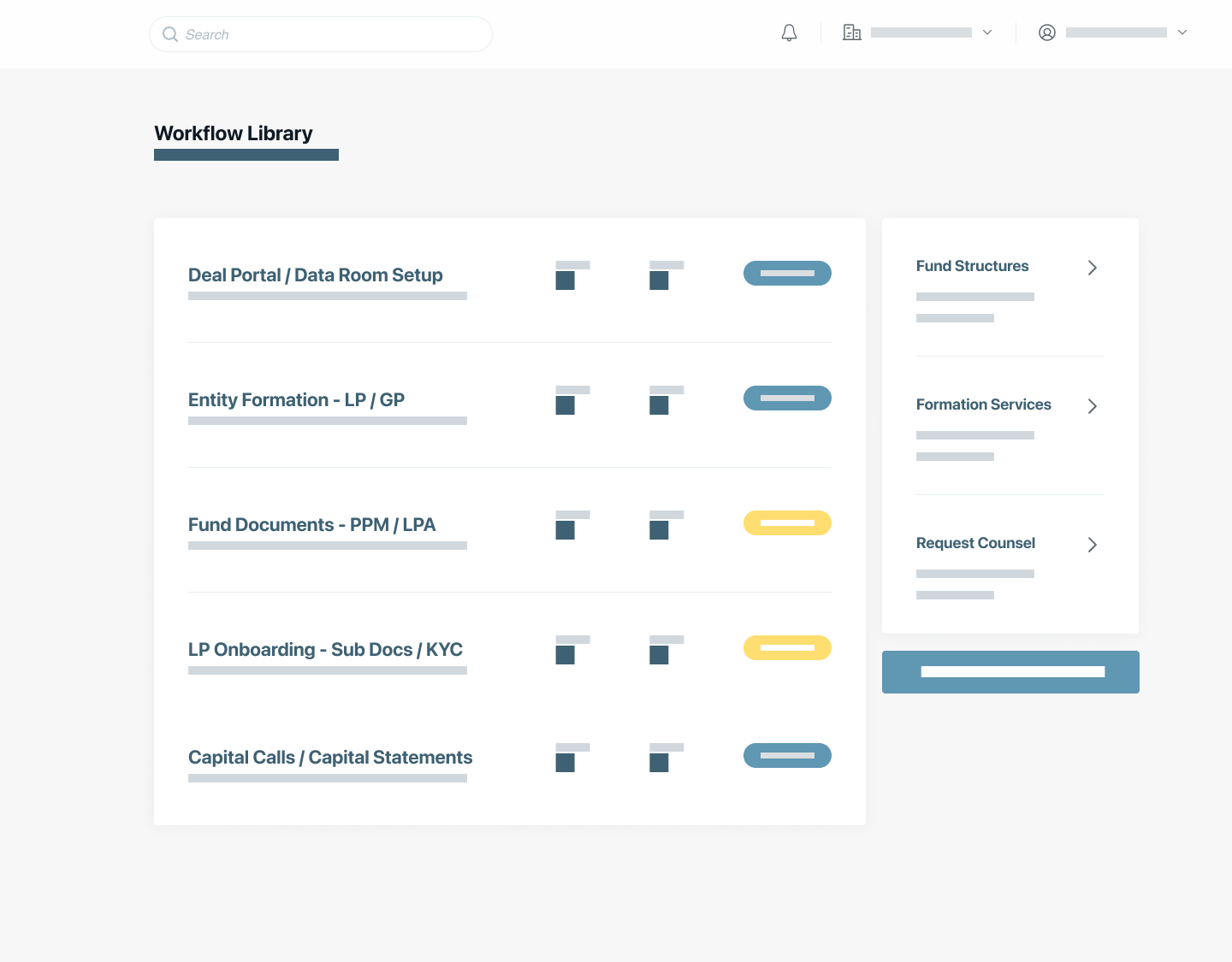Click first square icon in Fund Documents row
Viewport: 1232px width, 962px height.
pos(566,530)
